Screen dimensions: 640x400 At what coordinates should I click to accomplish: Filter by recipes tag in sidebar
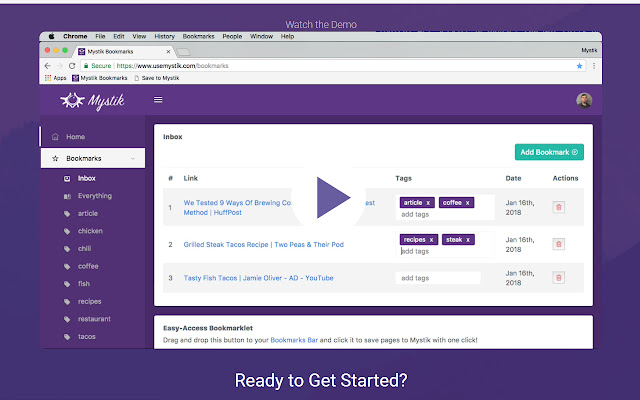point(89,301)
